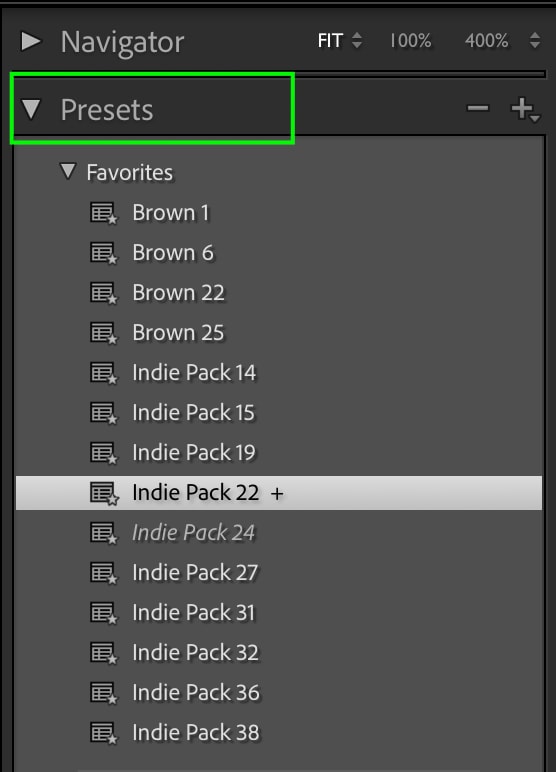
Task: Click the preset icon beside Brown 1
Action: [x=103, y=213]
